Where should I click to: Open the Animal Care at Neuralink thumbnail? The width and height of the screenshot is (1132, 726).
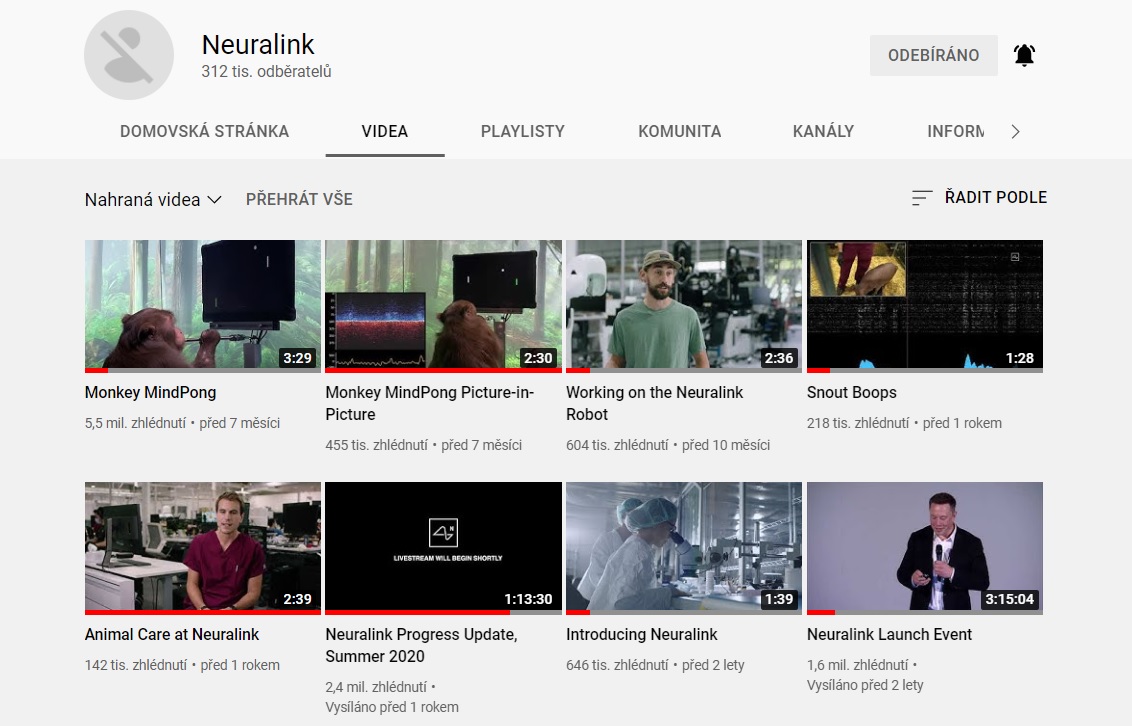(203, 548)
